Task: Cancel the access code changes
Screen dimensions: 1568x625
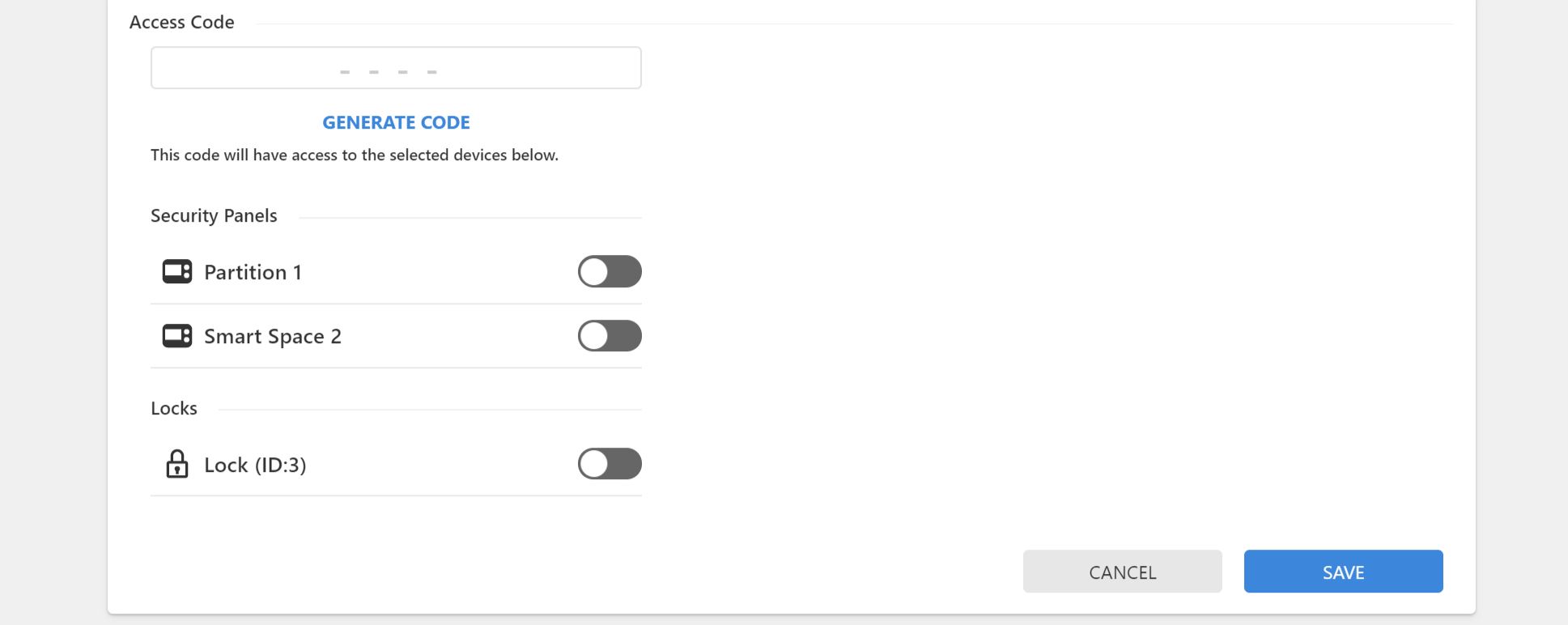Action: (1122, 572)
